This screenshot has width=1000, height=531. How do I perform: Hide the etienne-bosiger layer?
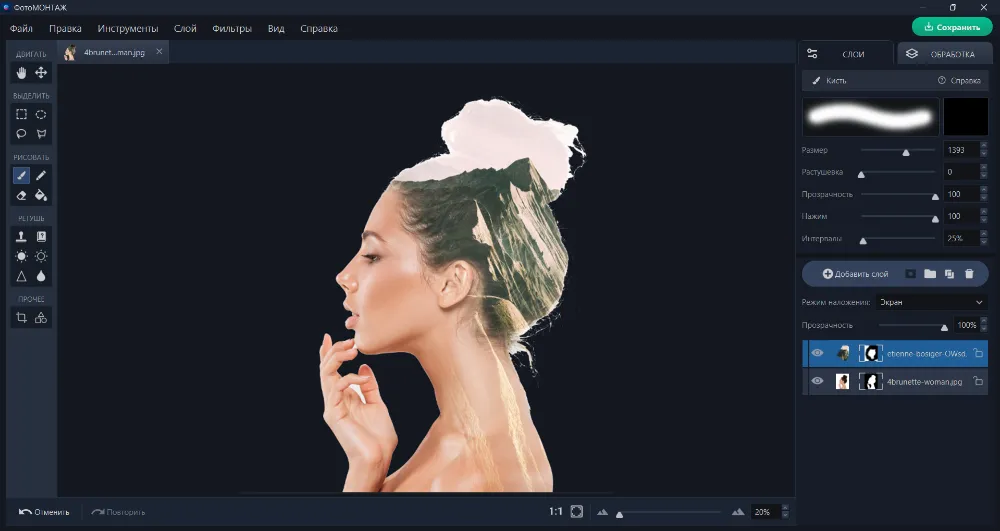click(817, 353)
